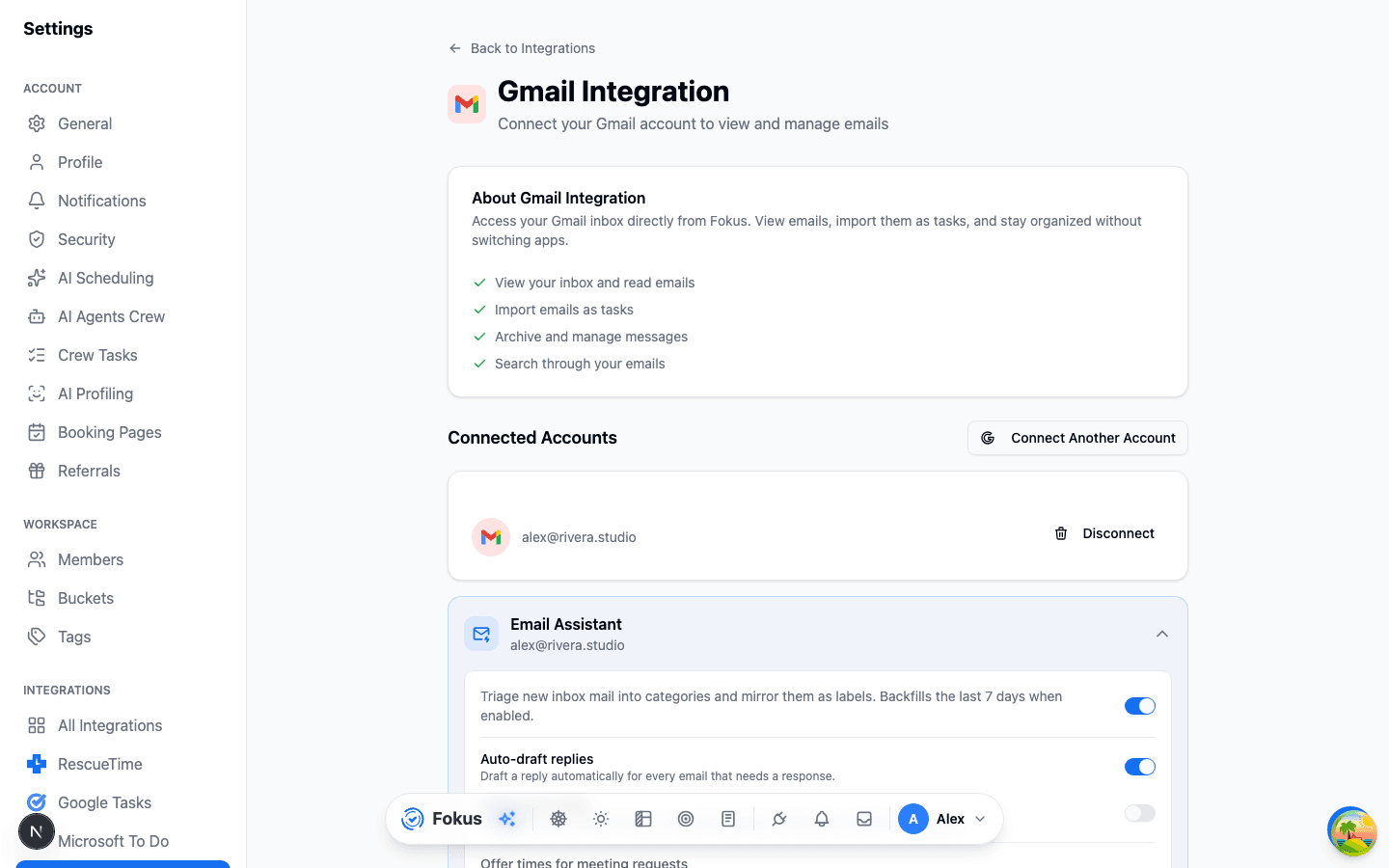Viewport: 1389px width, 868px height.
Task: Click the Email Assistant envelope icon
Action: click(481, 634)
